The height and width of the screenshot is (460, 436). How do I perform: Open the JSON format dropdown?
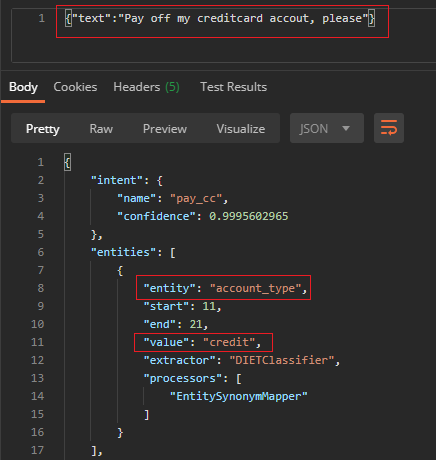pyautogui.click(x=327, y=128)
